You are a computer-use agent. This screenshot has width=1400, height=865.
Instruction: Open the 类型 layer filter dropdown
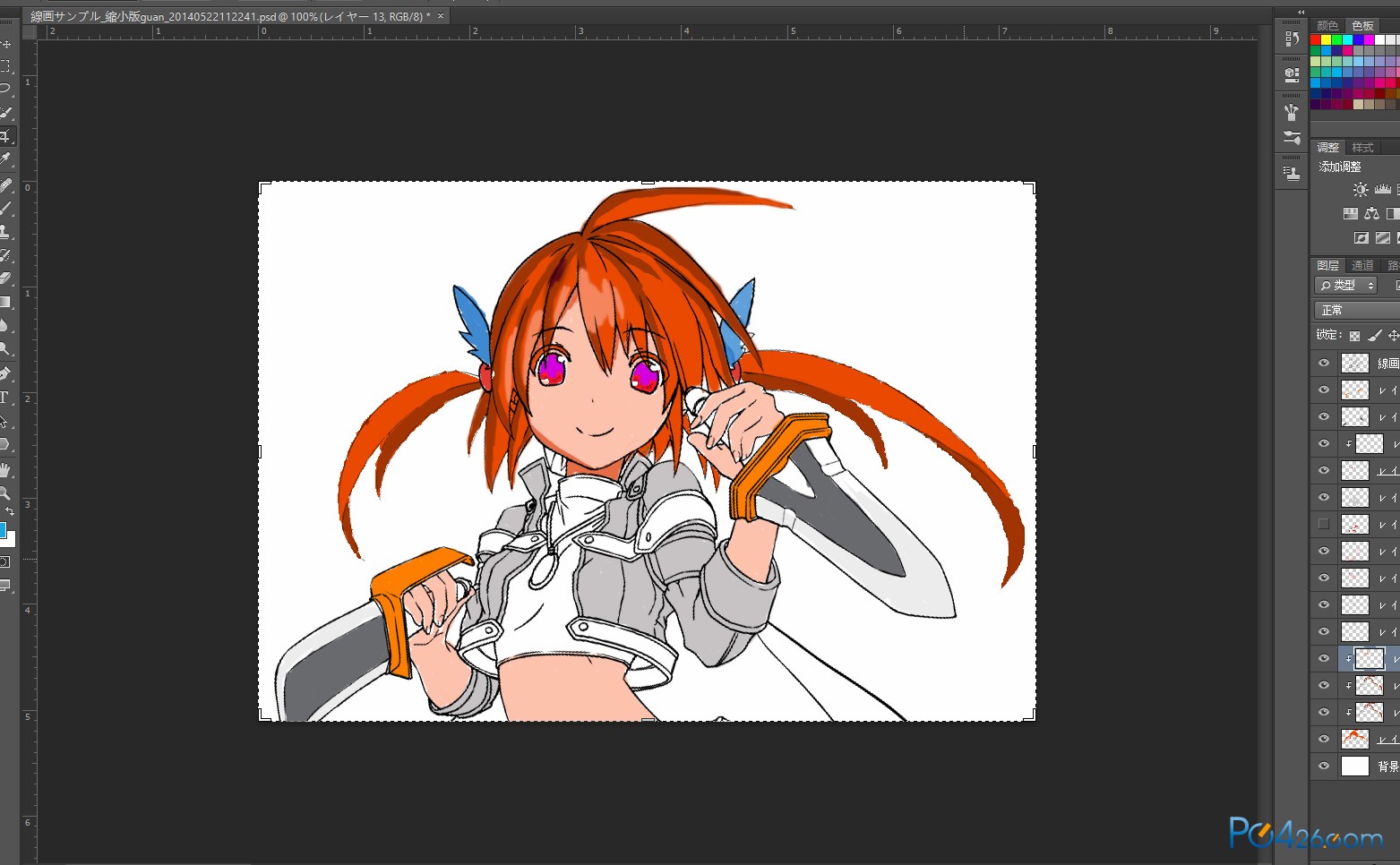click(x=1345, y=286)
